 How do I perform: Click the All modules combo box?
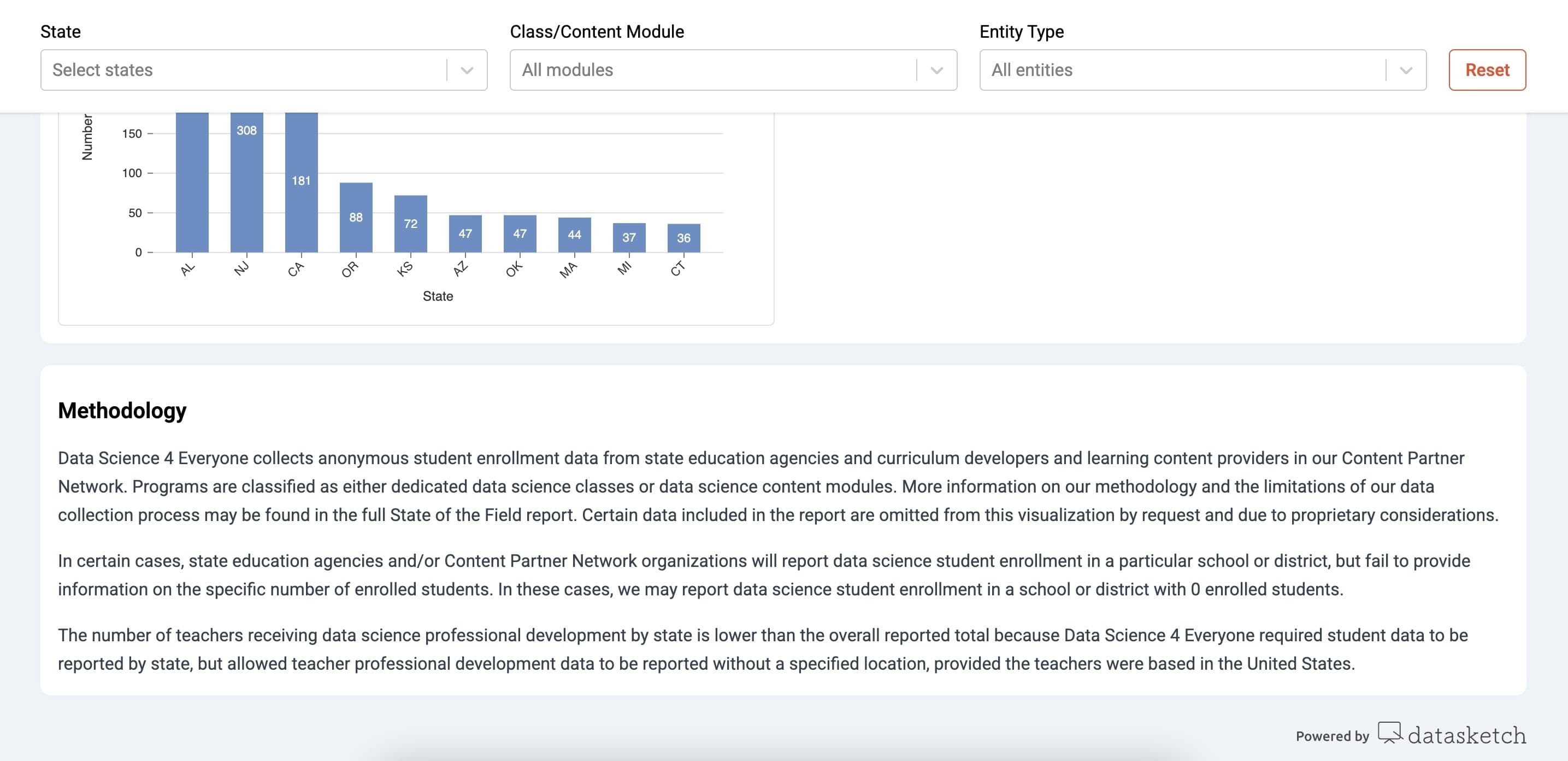712,70
